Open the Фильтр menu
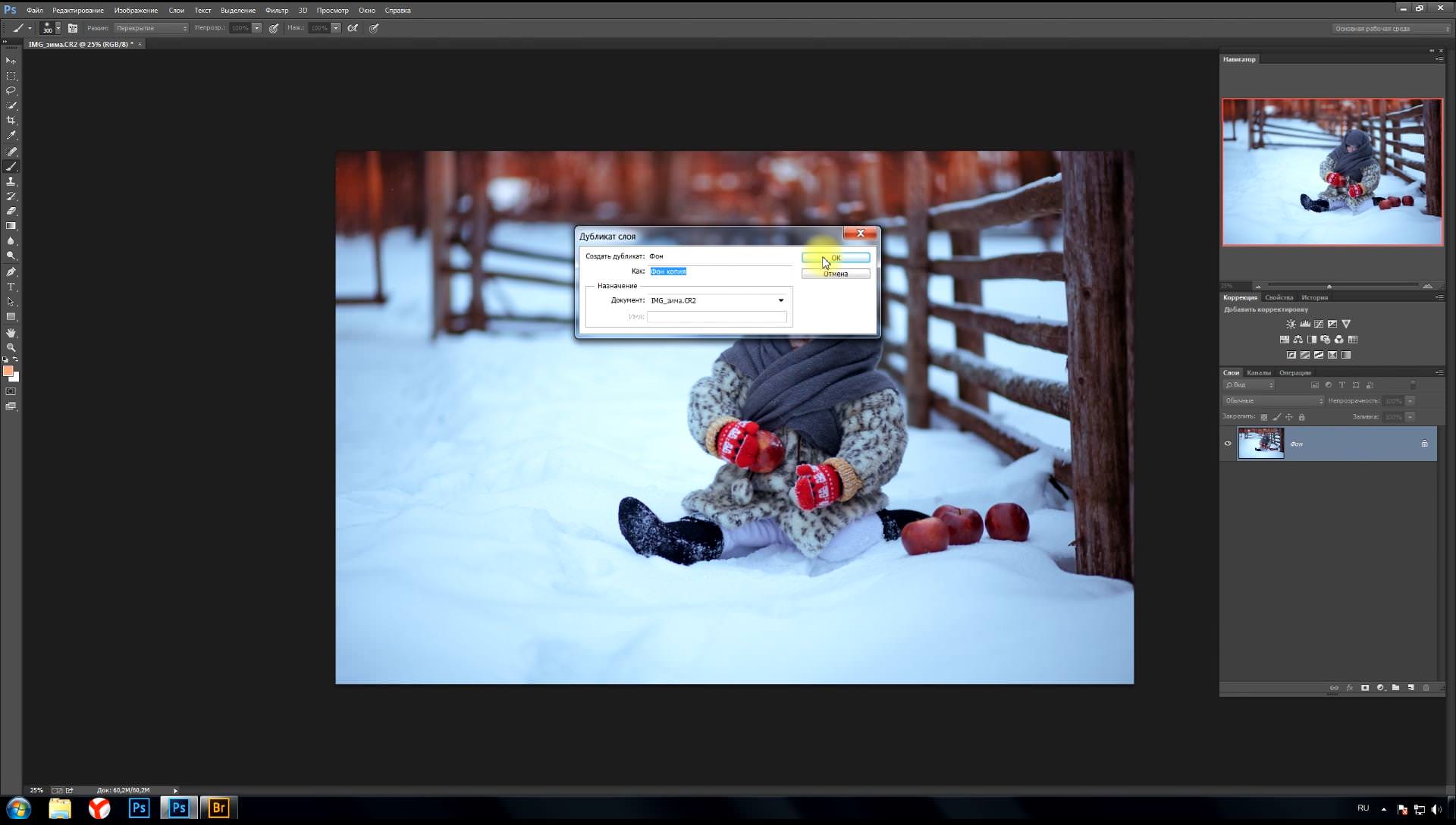 click(x=277, y=11)
